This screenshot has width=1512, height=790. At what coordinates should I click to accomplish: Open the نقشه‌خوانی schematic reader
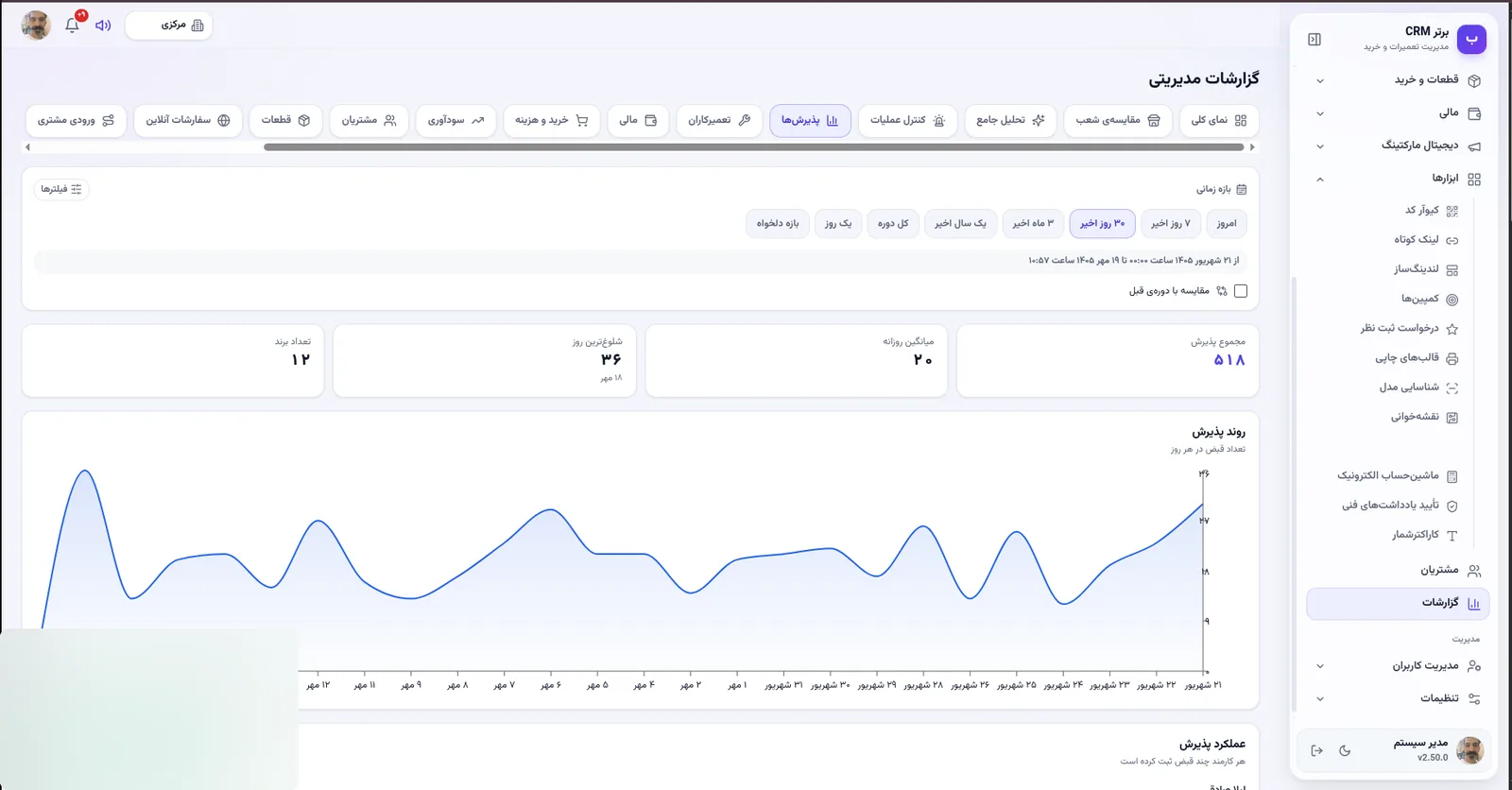point(1424,417)
